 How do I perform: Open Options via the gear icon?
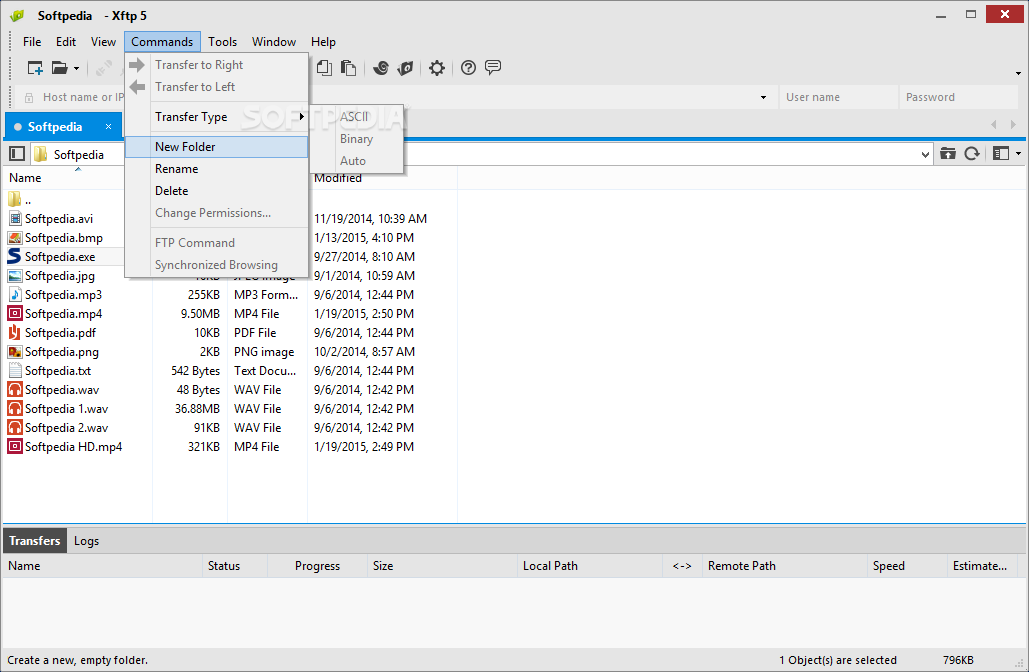(436, 68)
